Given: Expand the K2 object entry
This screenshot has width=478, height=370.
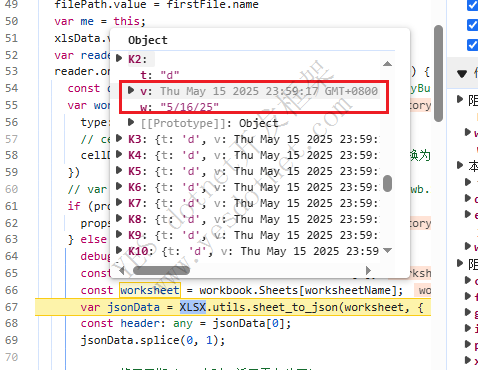Looking at the screenshot, I should point(119,58).
